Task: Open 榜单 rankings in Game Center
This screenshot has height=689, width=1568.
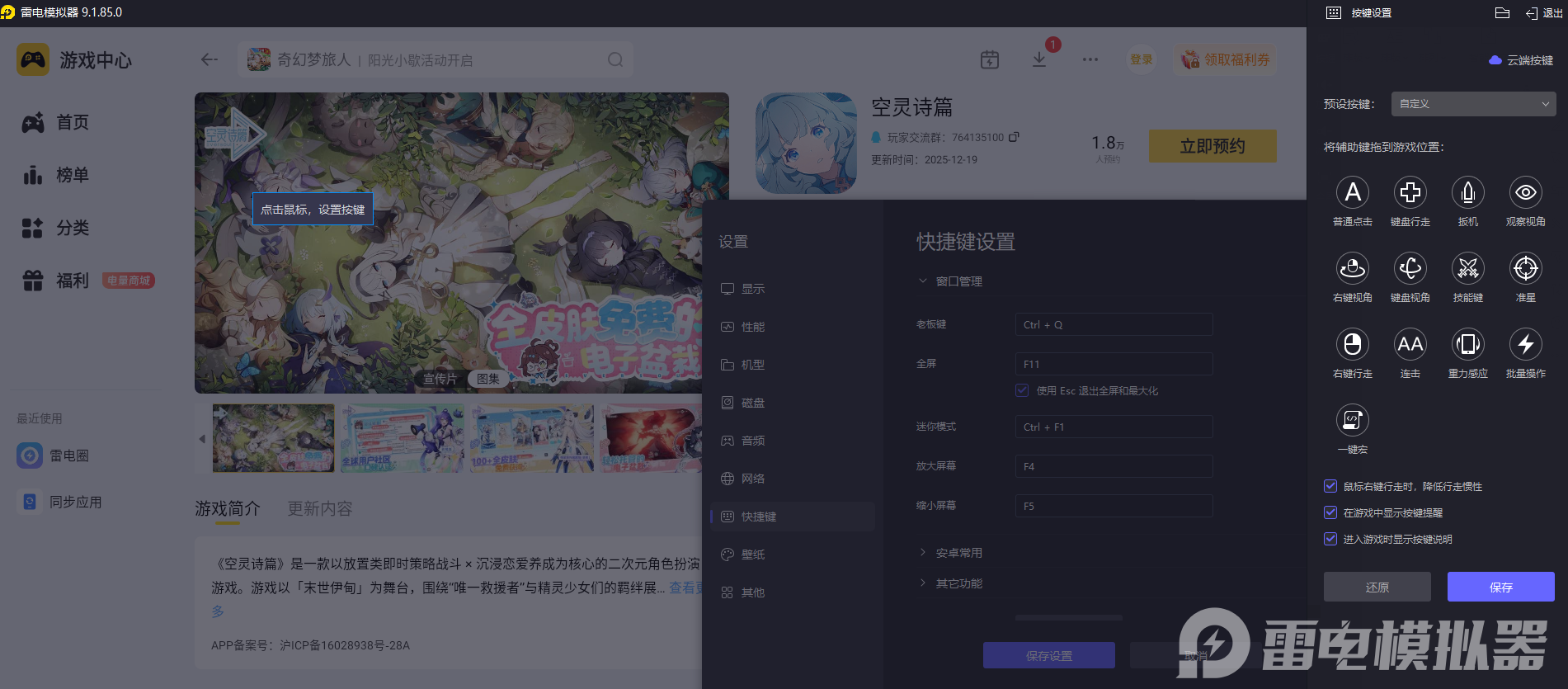Action: pos(55,175)
